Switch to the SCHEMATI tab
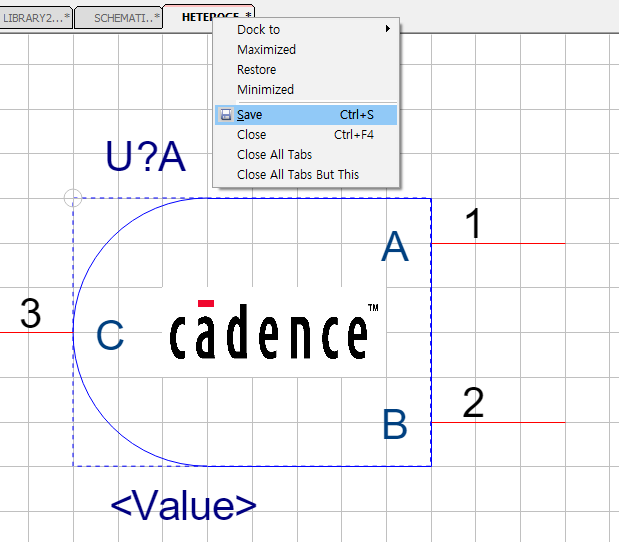The height and width of the screenshot is (542, 619). (x=118, y=18)
